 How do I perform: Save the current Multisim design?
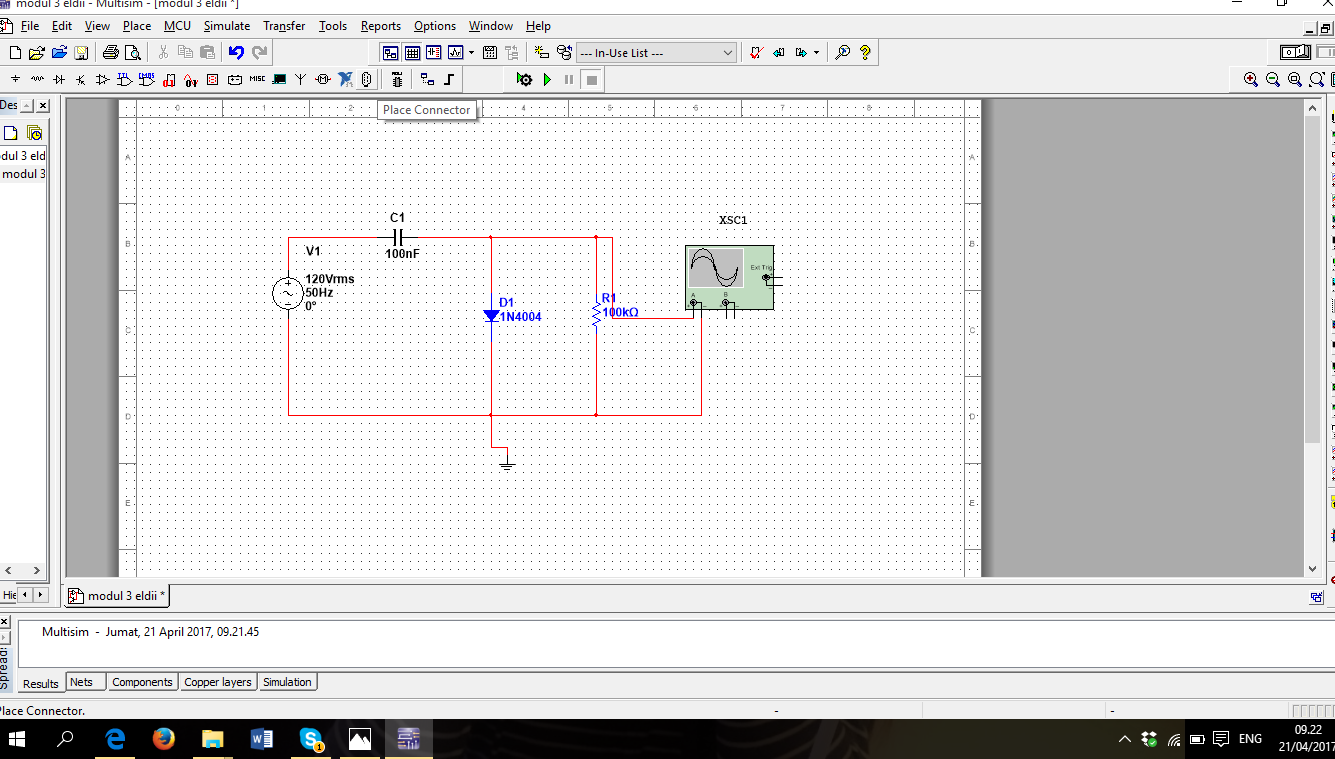[x=81, y=53]
